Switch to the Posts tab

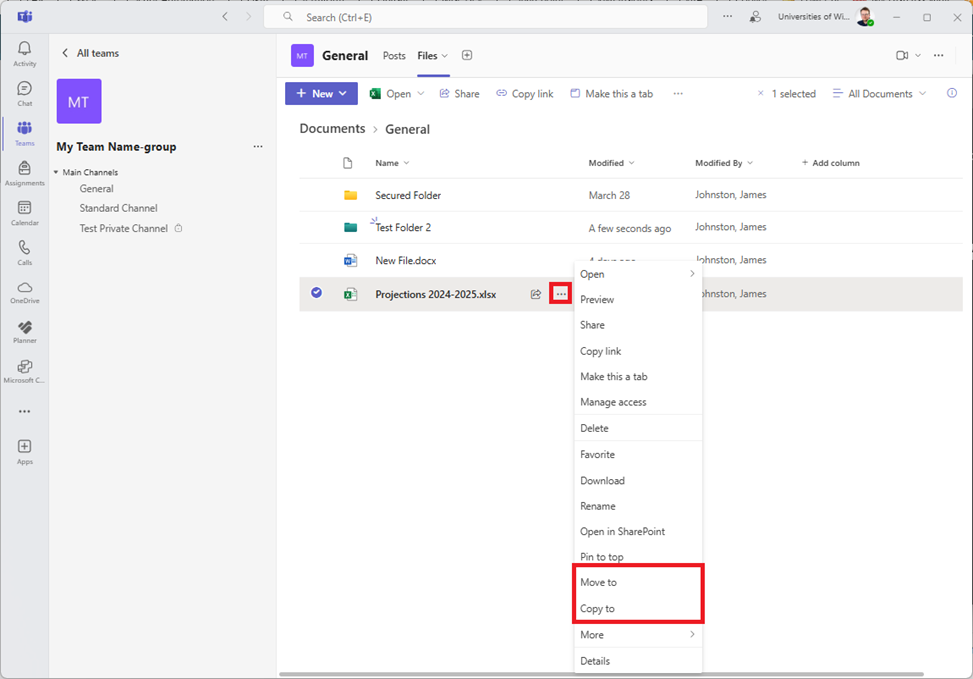click(394, 56)
